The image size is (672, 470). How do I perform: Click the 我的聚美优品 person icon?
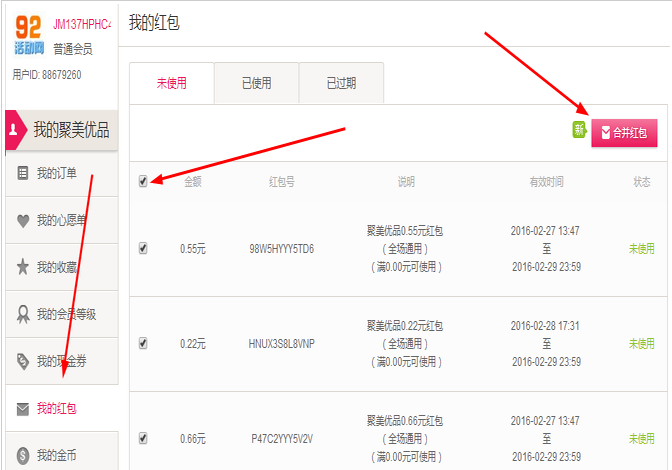tap(13, 129)
